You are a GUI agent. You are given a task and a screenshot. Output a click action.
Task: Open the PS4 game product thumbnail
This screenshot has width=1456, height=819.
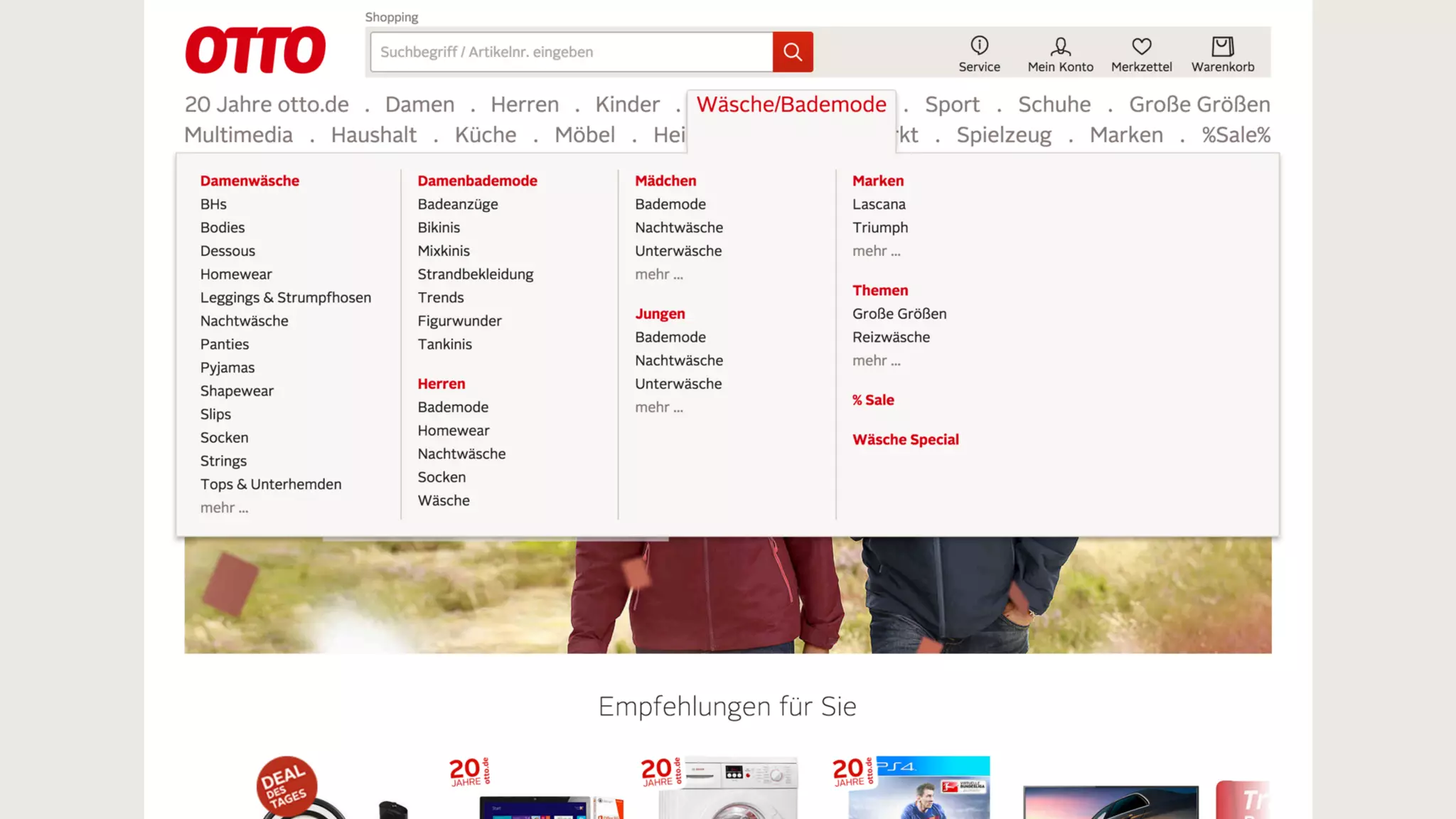[x=919, y=789]
